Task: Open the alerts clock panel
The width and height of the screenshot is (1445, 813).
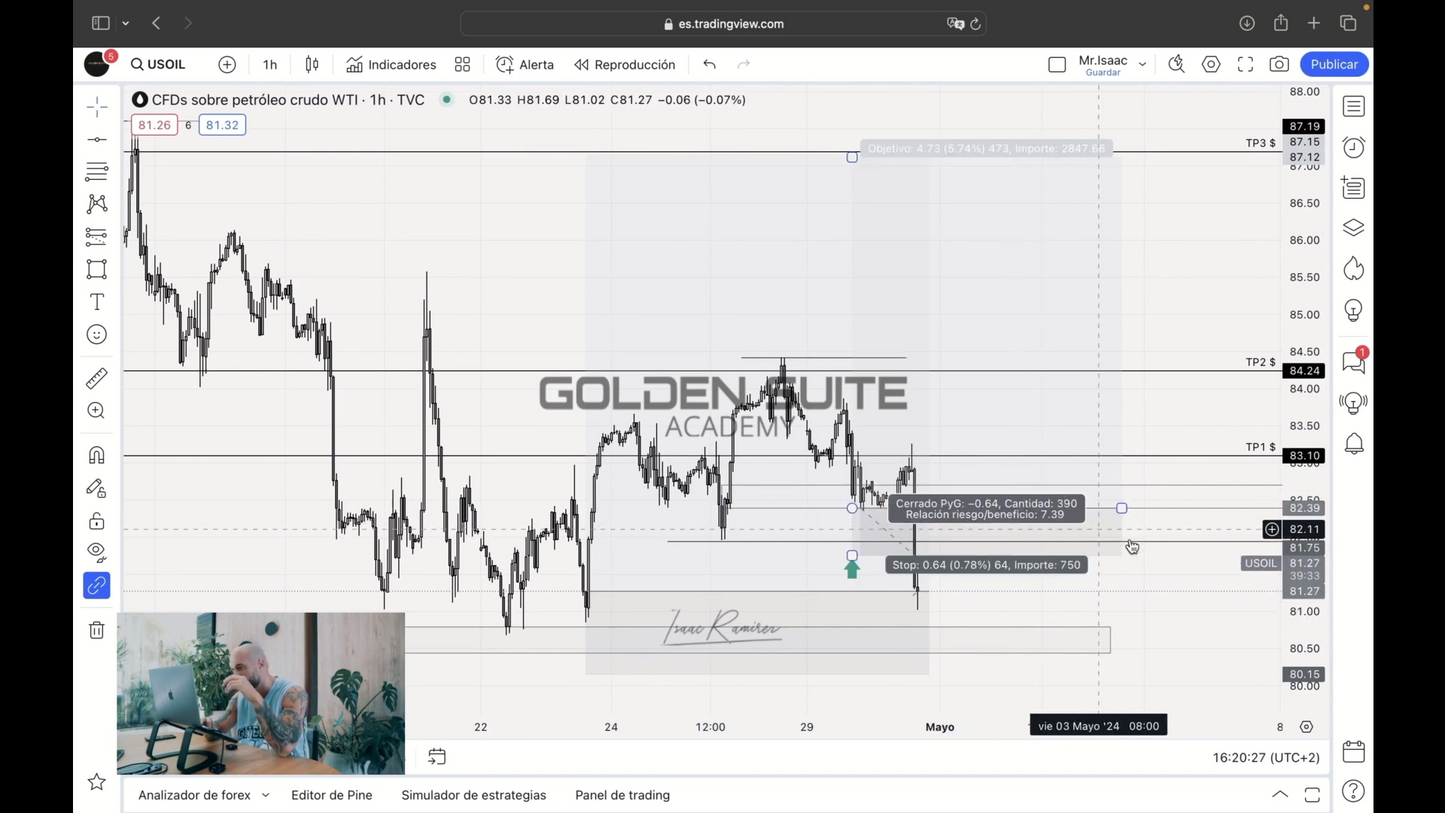Action: point(1354,147)
